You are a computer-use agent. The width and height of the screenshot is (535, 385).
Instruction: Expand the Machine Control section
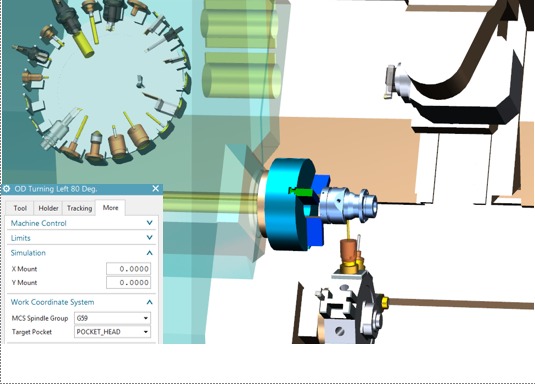(x=149, y=223)
